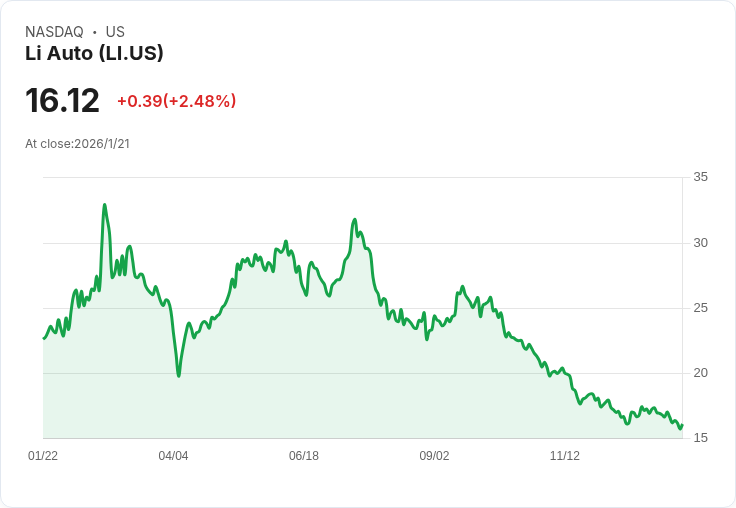Image resolution: width=736 pixels, height=508 pixels.
Task: Click the US market label
Action: click(x=115, y=32)
